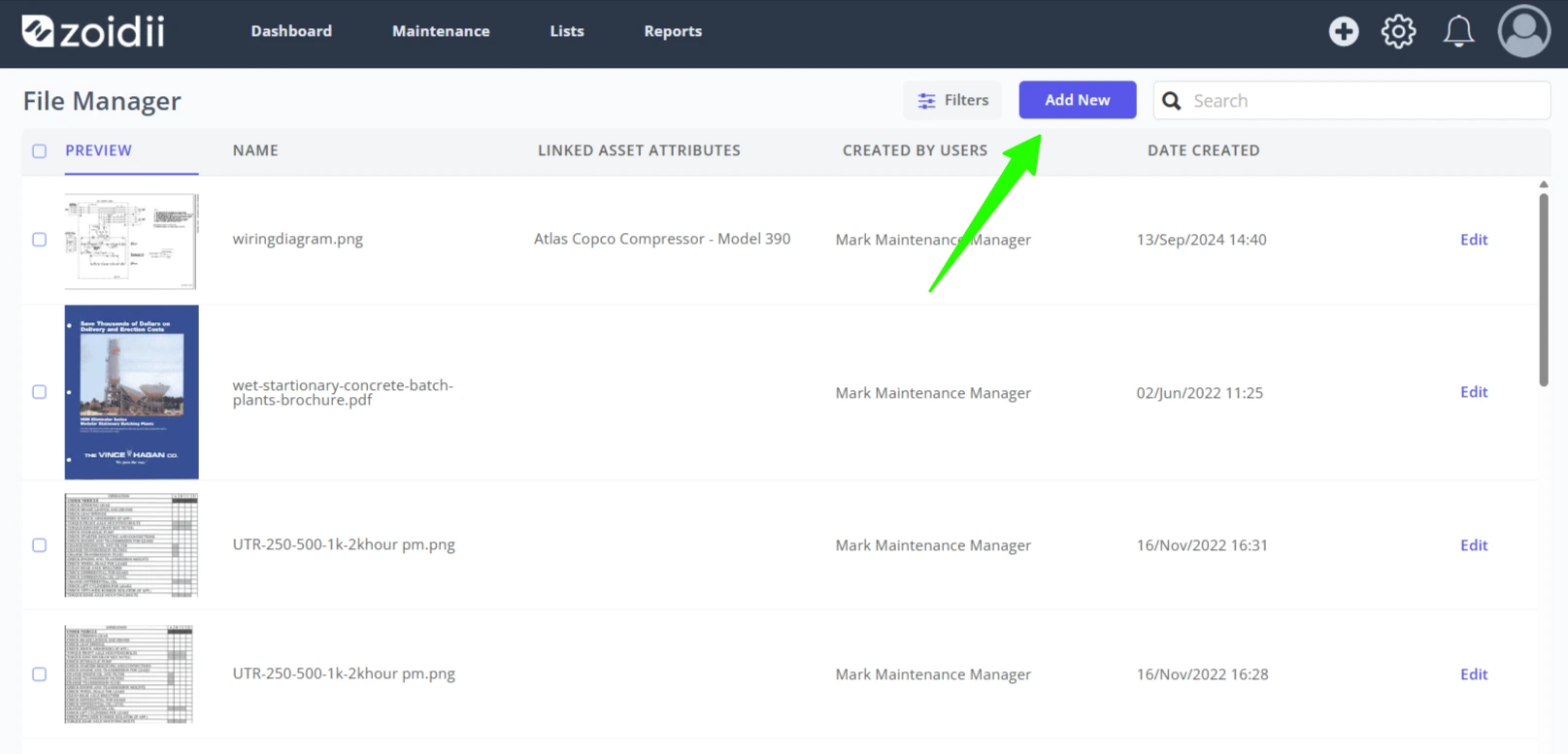
Task: Click the date 02/Jun/2022 11:25
Action: coord(1200,393)
